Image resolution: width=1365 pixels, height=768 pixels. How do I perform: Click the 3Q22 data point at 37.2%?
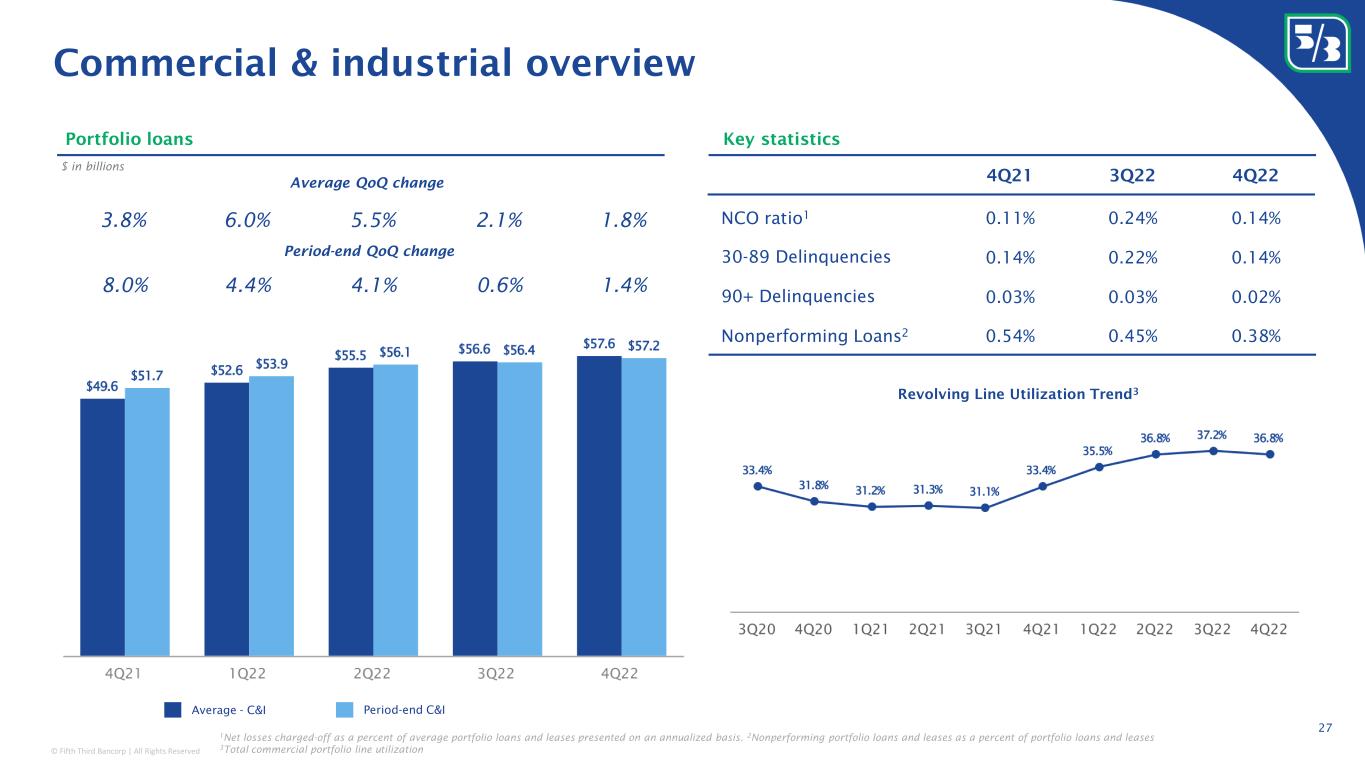click(x=1213, y=451)
